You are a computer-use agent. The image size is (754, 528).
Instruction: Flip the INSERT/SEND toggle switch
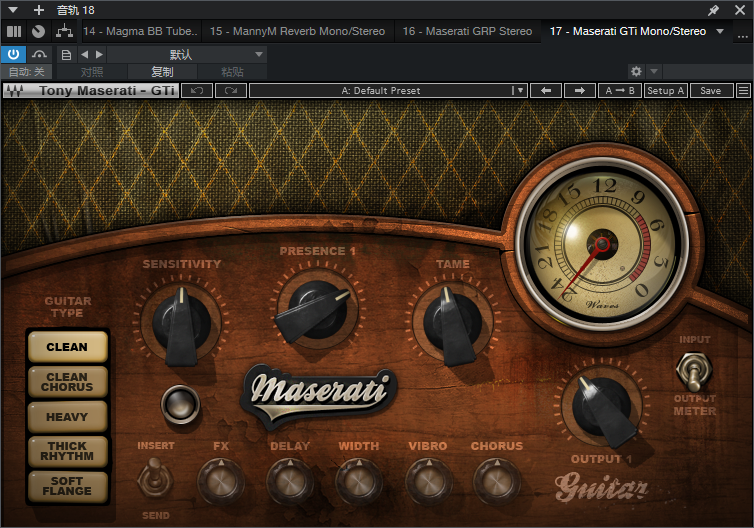tap(154, 478)
